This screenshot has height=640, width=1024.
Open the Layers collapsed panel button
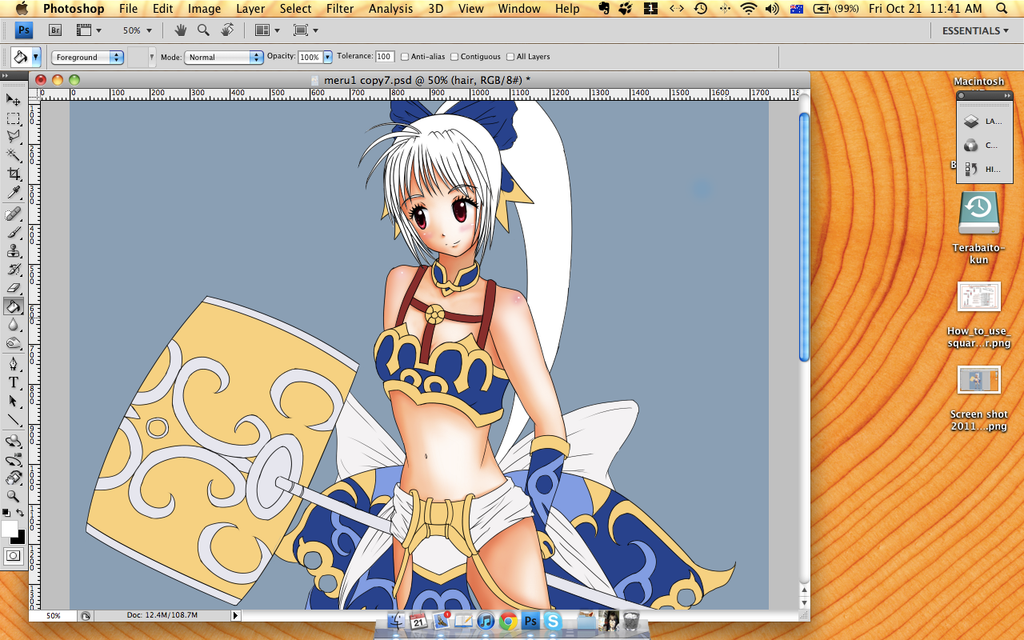(983, 121)
